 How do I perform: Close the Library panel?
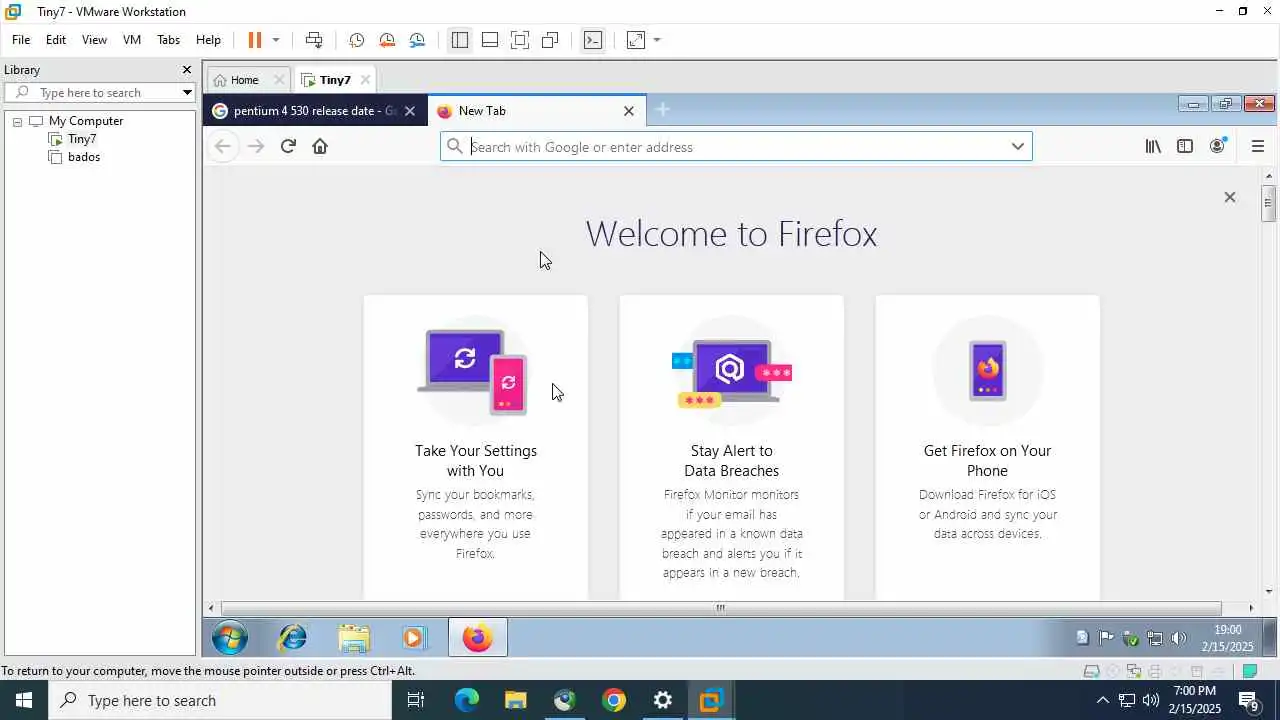click(186, 70)
